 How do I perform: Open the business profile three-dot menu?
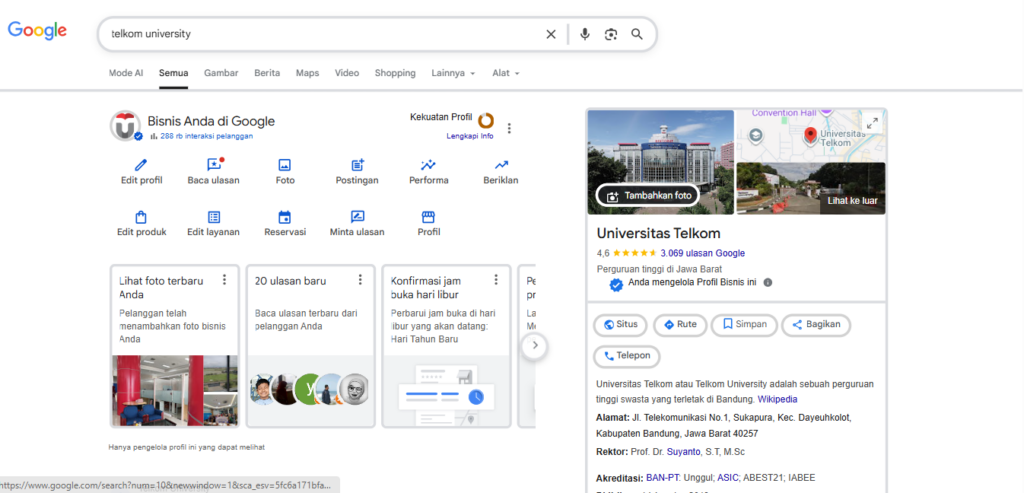pyautogui.click(x=509, y=128)
